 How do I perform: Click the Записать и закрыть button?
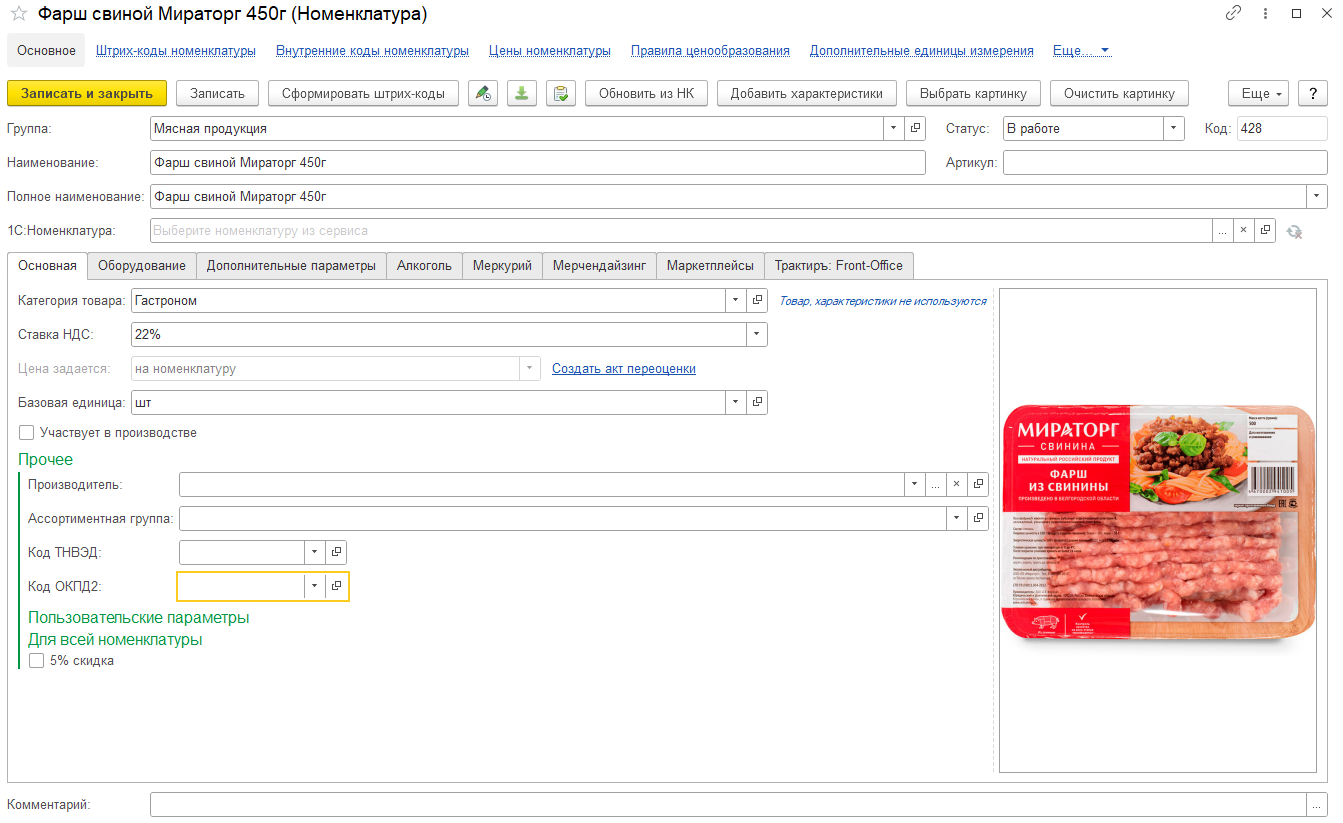(87, 93)
